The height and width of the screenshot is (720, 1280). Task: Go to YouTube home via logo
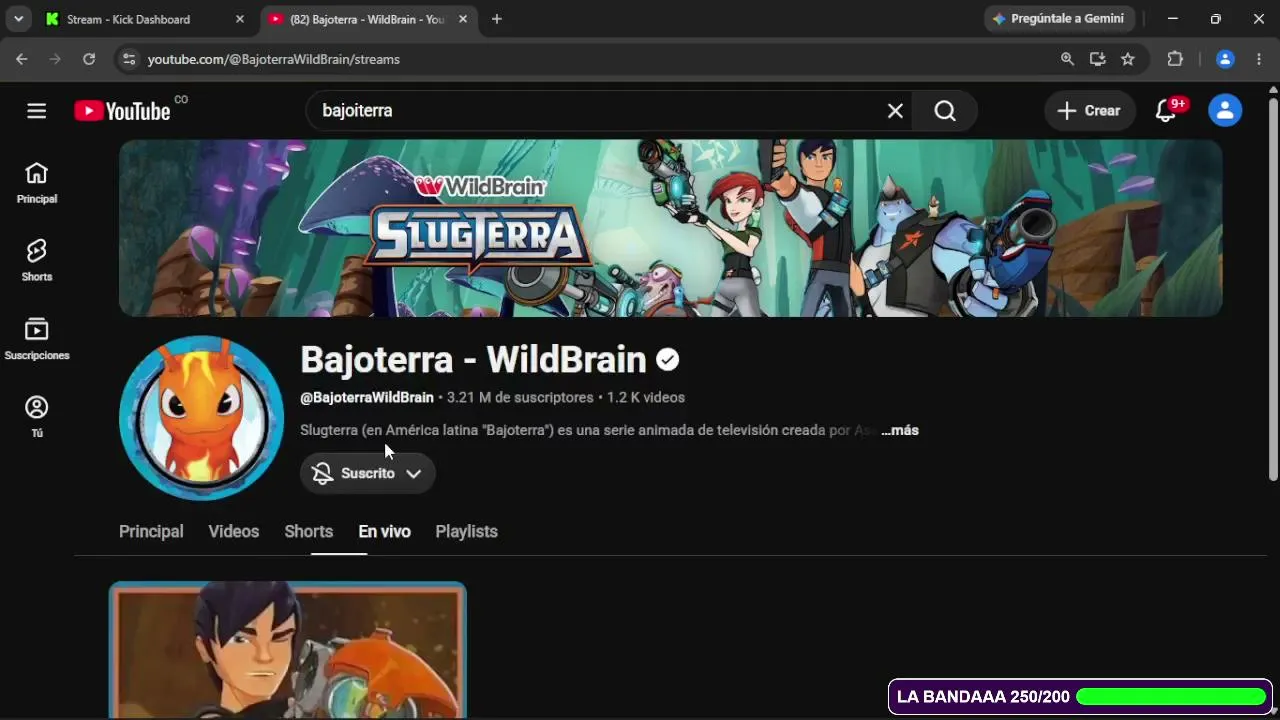[122, 111]
